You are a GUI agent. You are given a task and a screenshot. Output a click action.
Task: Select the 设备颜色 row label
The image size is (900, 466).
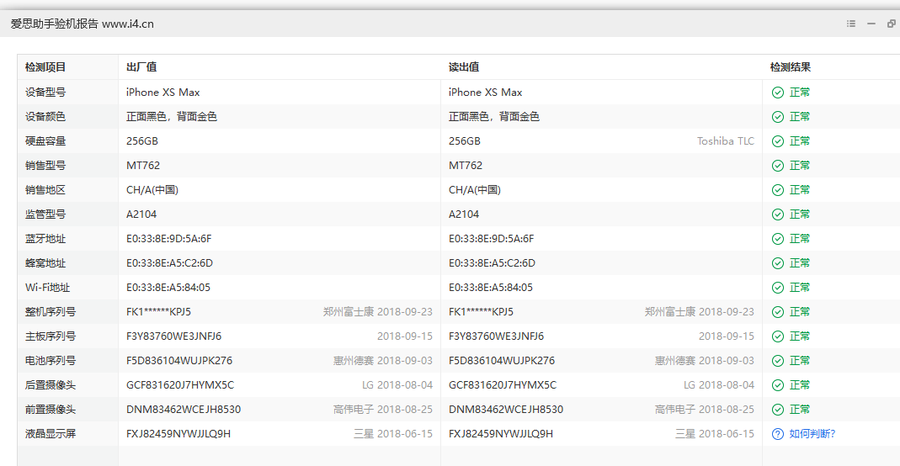point(45,117)
